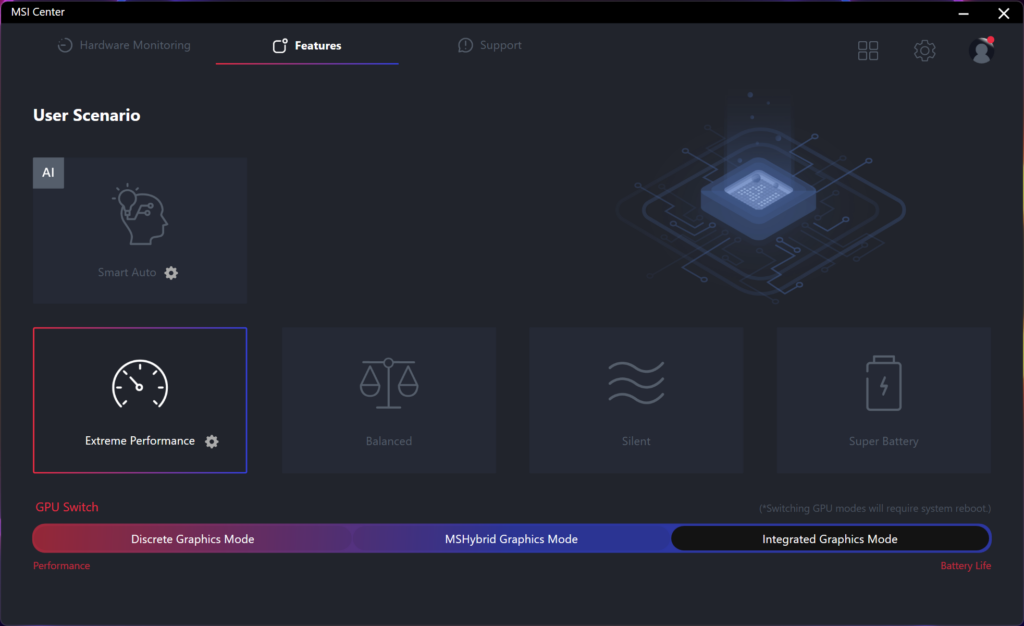The width and height of the screenshot is (1024, 626).
Task: Open Extreme Performance settings gear
Action: (212, 441)
